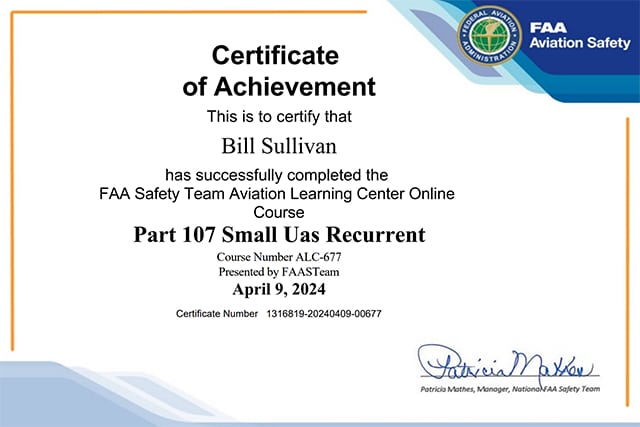Viewport: 640px width, 427px height.
Task: Click the 'FAA Aviation Safety' header text
Action: coord(580,36)
